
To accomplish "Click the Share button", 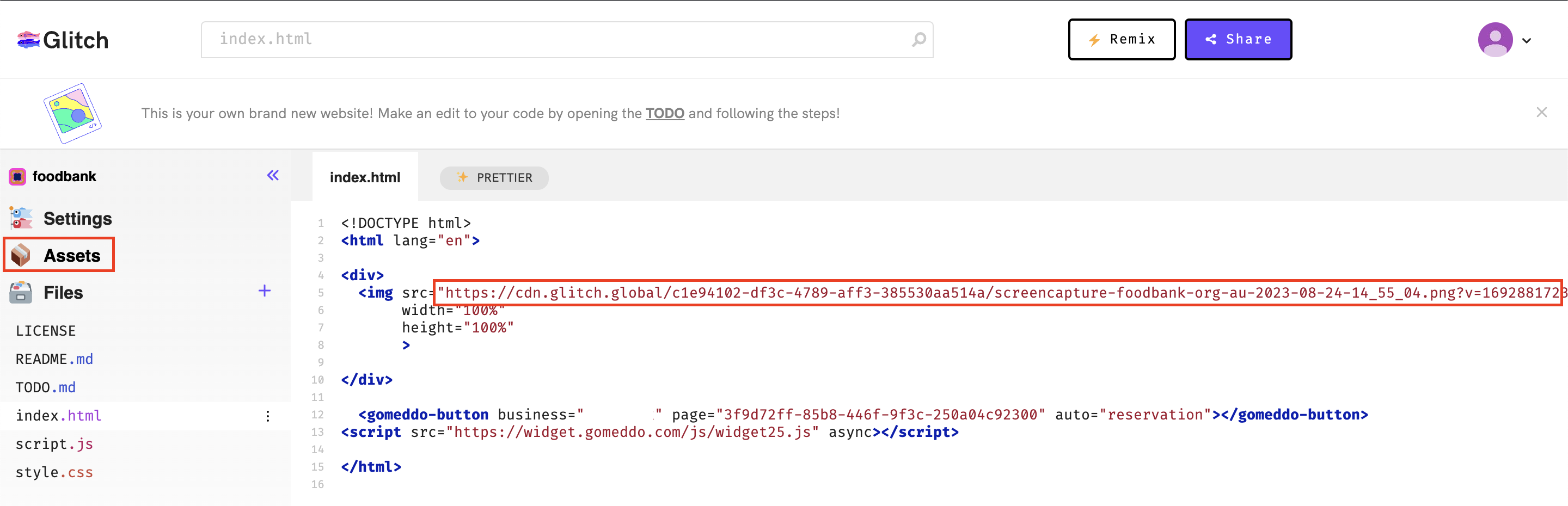I will (1238, 40).
